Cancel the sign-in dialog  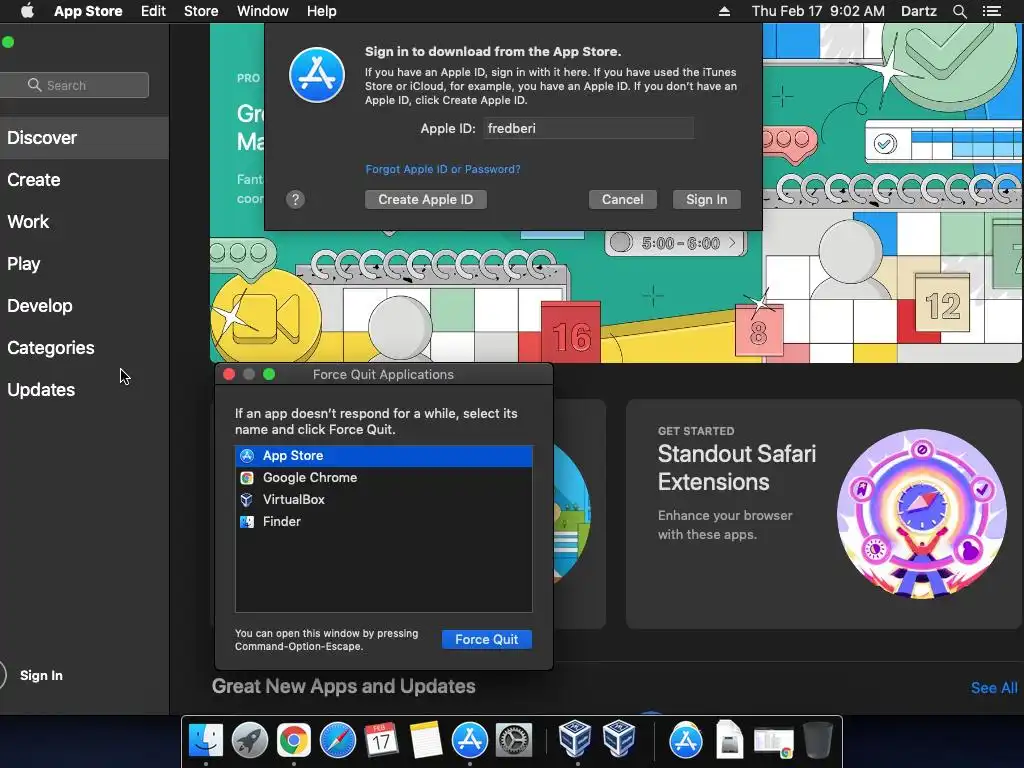click(x=622, y=199)
